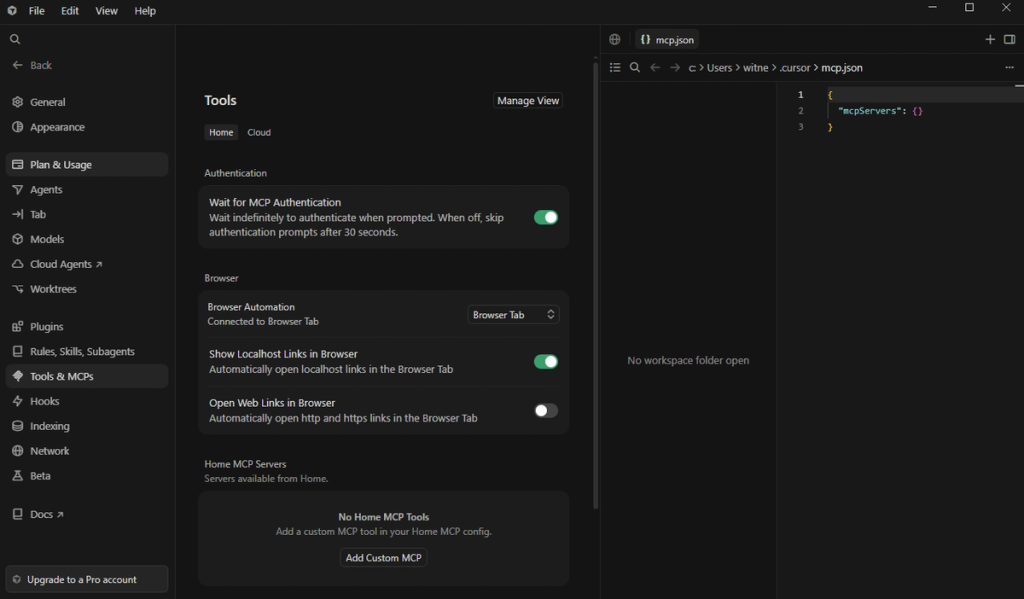Screen dimensions: 1024x599
Task: Toggle the side panel layout icon
Action: pos(1010,39)
